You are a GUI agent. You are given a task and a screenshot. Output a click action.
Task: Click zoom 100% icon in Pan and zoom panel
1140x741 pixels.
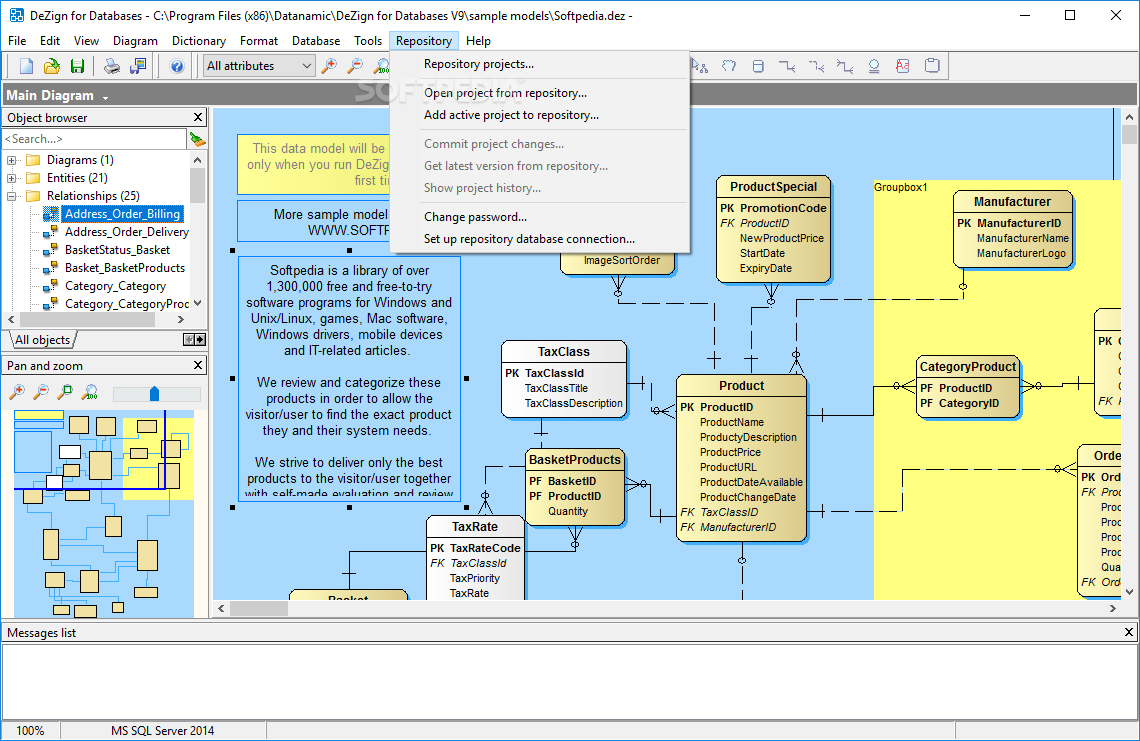tap(90, 393)
